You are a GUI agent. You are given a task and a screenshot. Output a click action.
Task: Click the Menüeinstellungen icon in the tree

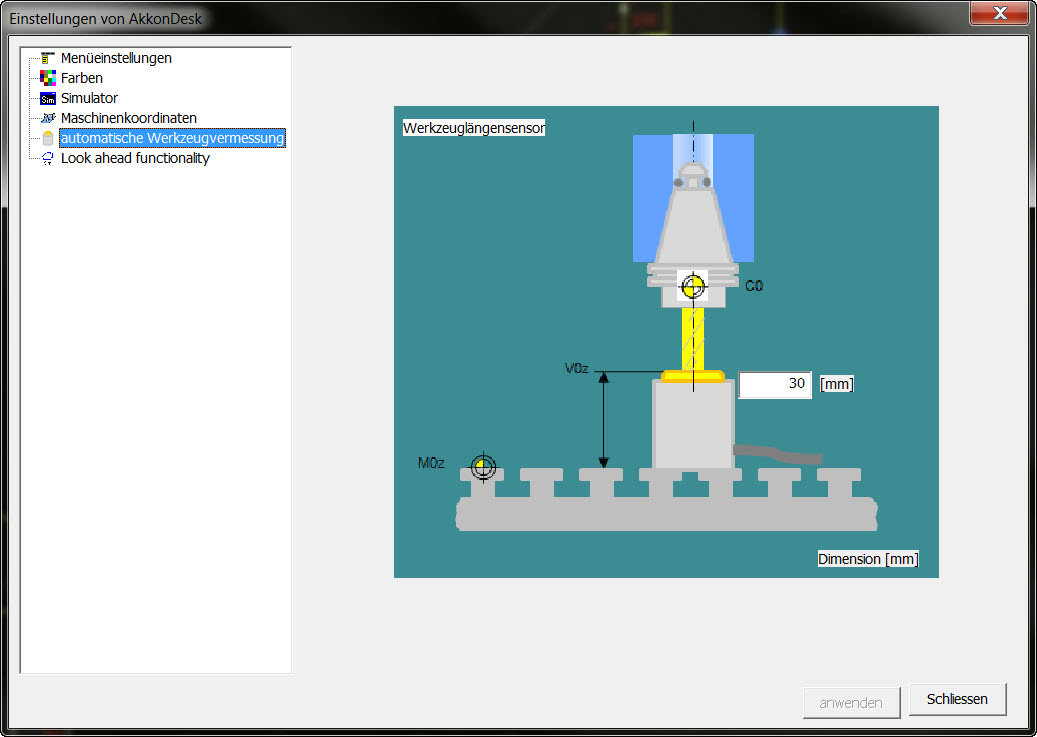(x=48, y=58)
